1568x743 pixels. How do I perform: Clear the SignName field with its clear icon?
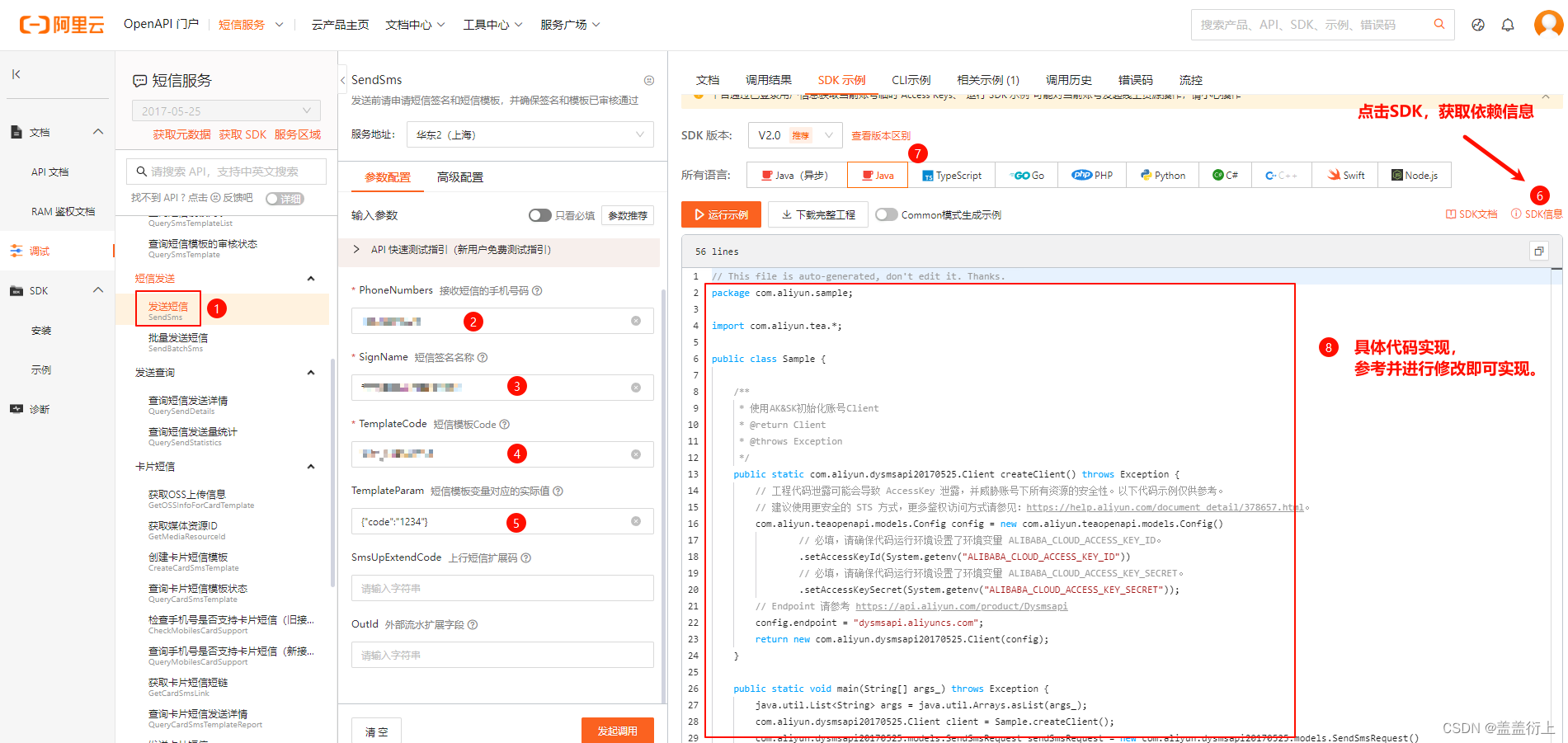point(636,388)
